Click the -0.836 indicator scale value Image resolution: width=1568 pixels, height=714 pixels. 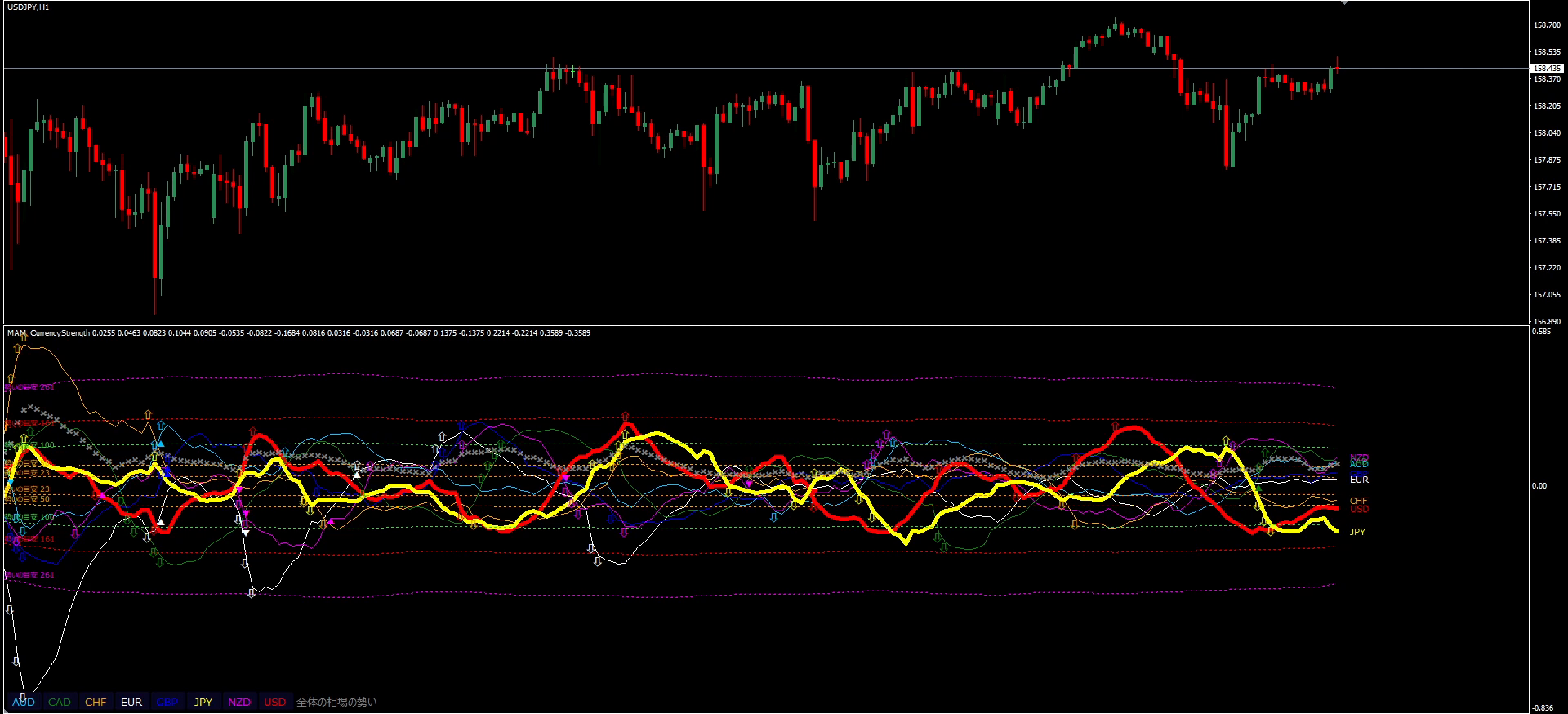pos(1542,707)
